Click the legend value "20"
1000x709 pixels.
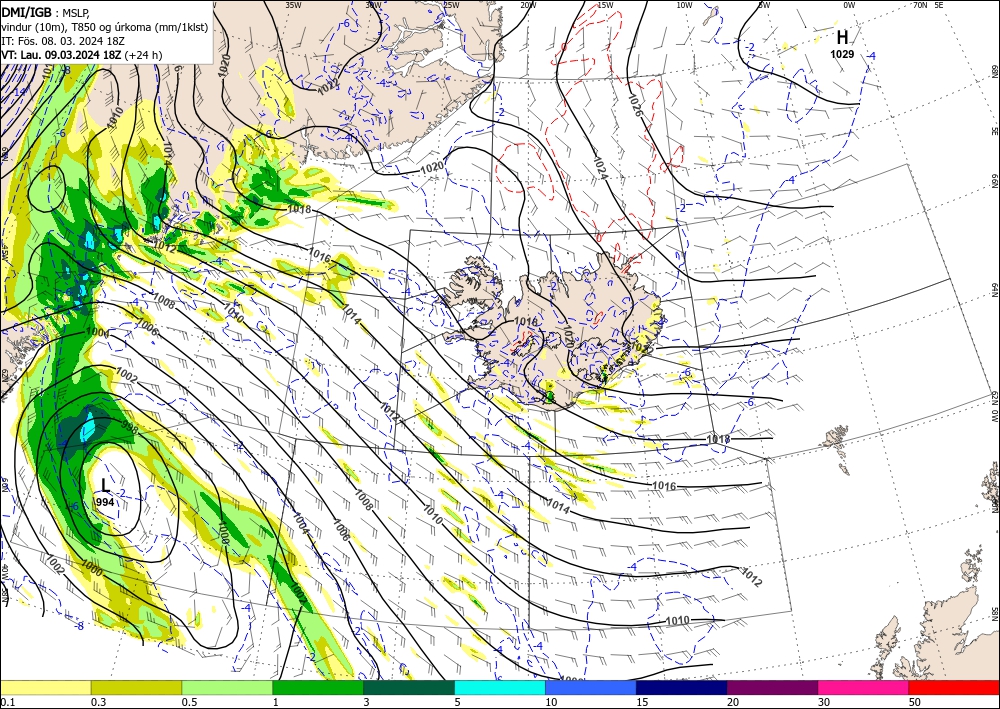tap(733, 702)
